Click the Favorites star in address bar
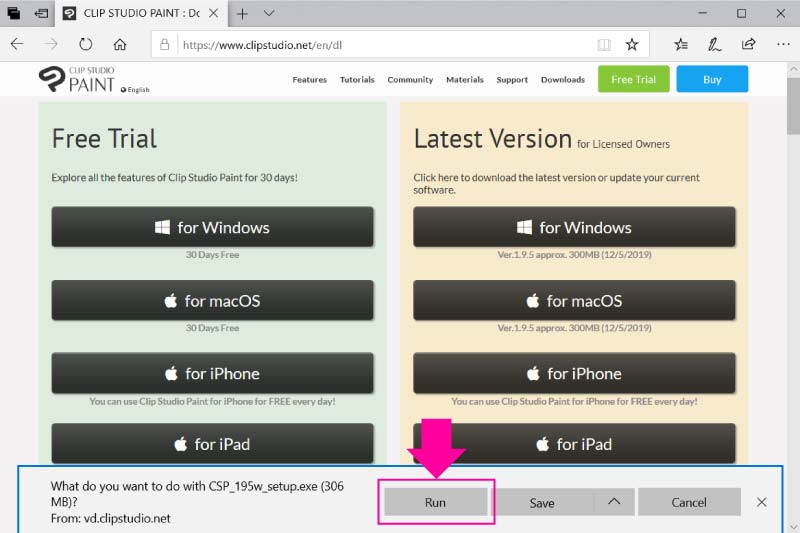 point(632,45)
